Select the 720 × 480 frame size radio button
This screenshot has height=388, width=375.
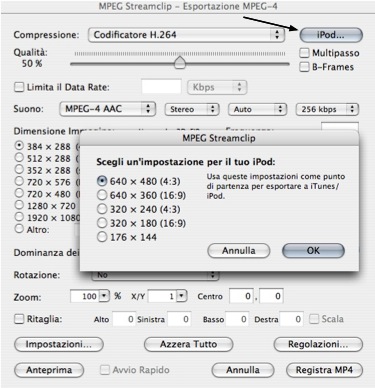(x=20, y=193)
